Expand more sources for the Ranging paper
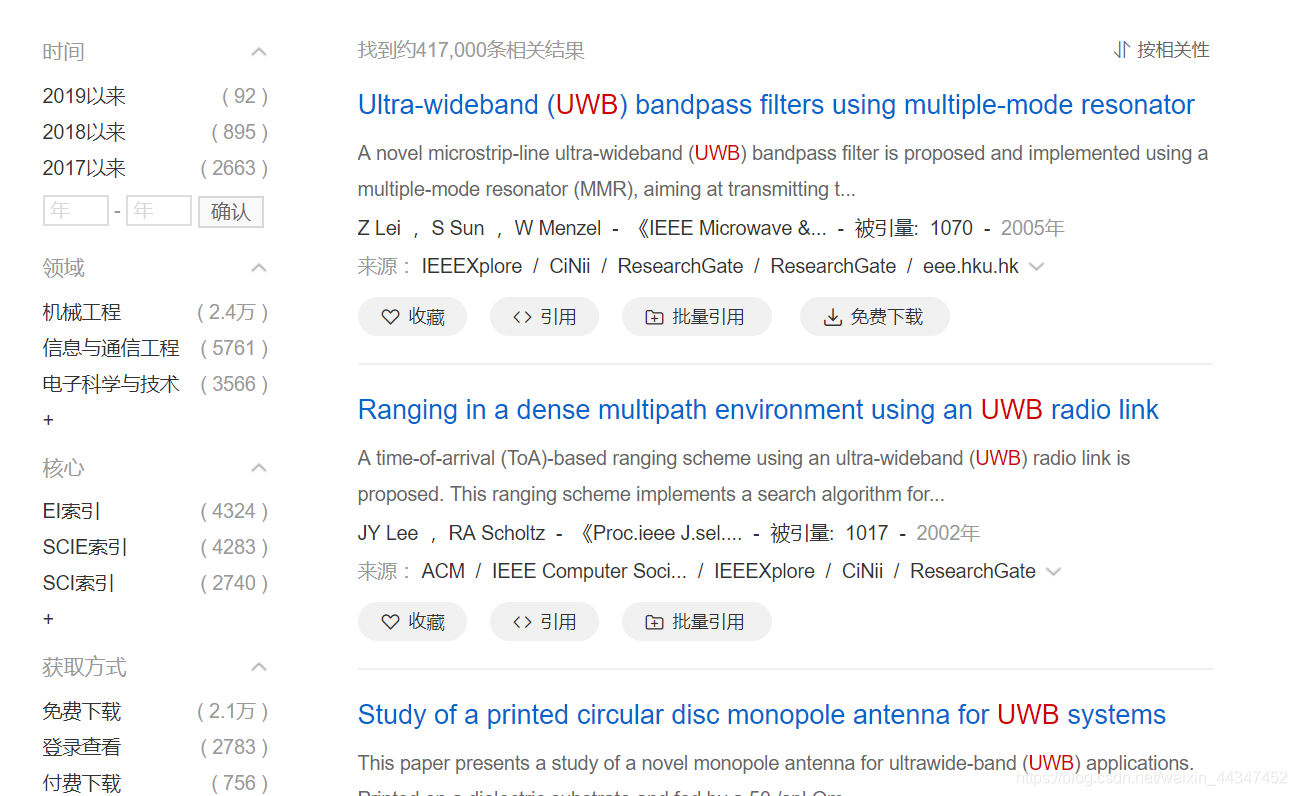Screen dimensions: 1297x796 (1053, 572)
